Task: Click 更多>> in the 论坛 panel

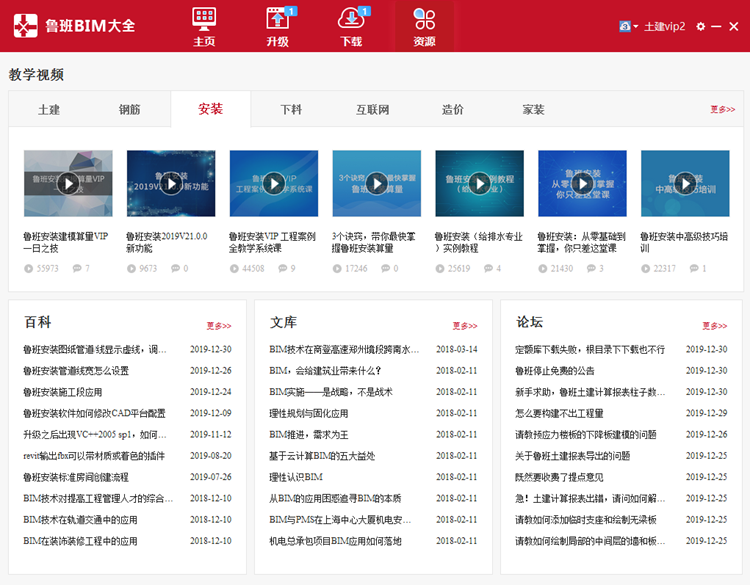Action: (715, 326)
